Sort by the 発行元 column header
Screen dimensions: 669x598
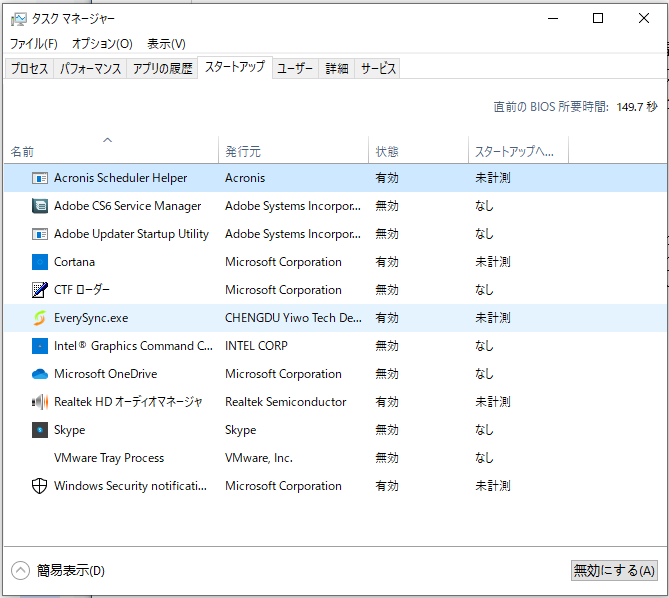pos(243,152)
